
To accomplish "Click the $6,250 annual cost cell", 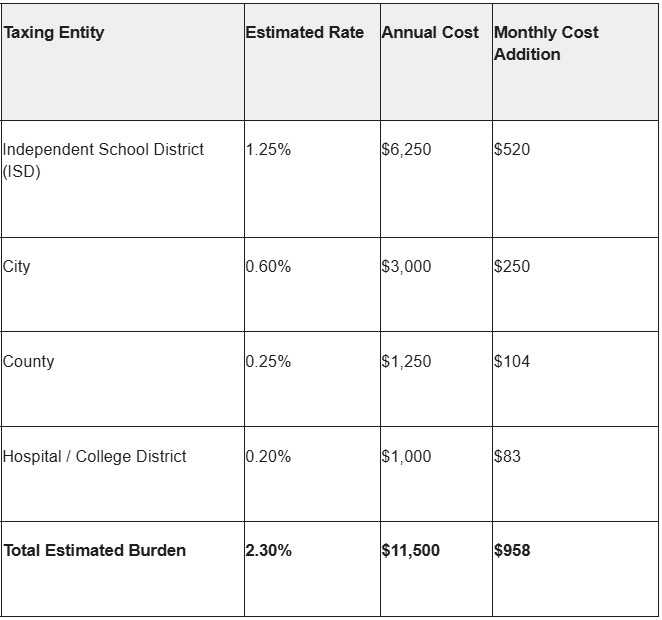I will [406, 150].
